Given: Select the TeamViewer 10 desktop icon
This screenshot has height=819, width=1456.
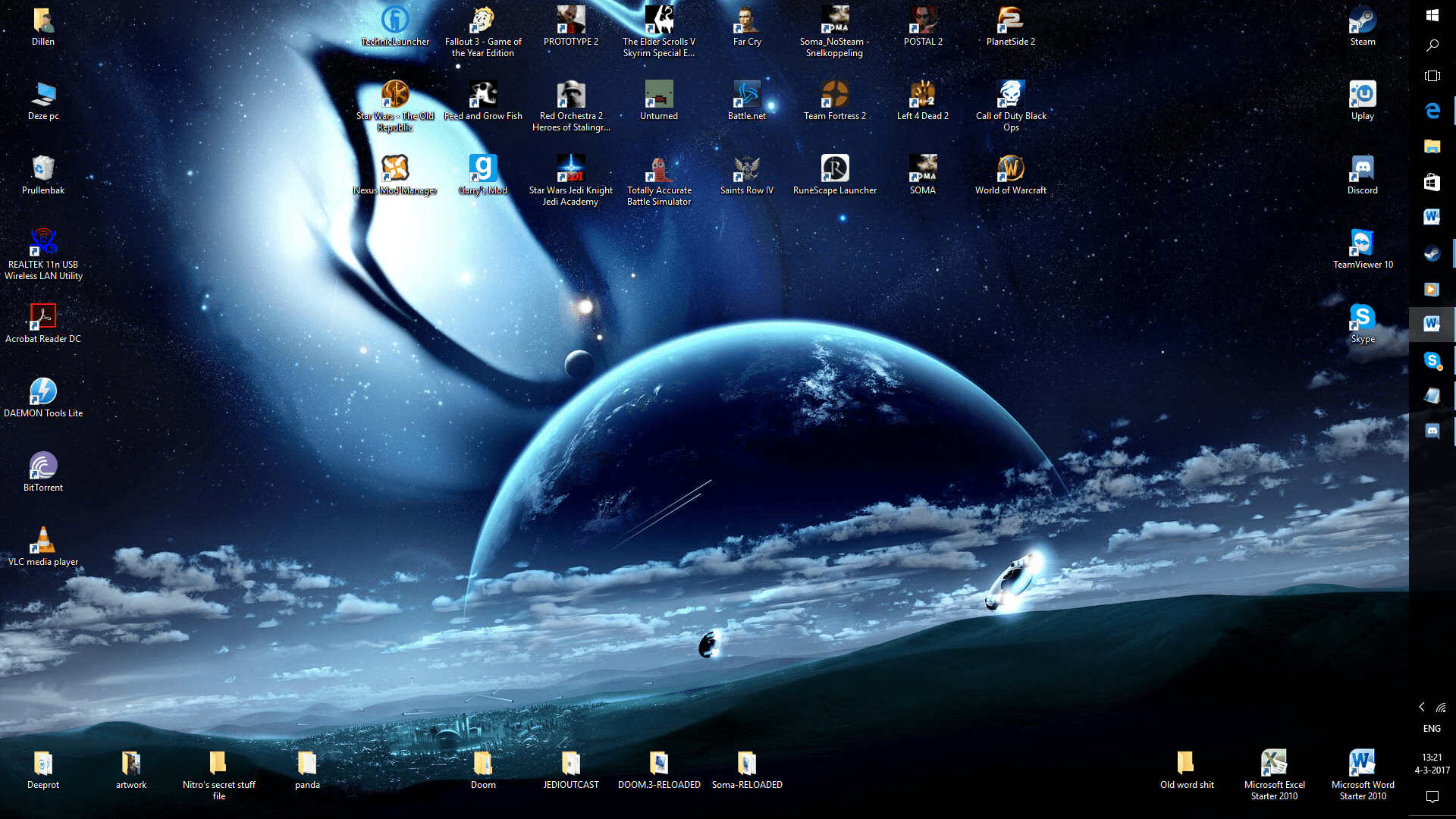Looking at the screenshot, I should click(x=1362, y=244).
